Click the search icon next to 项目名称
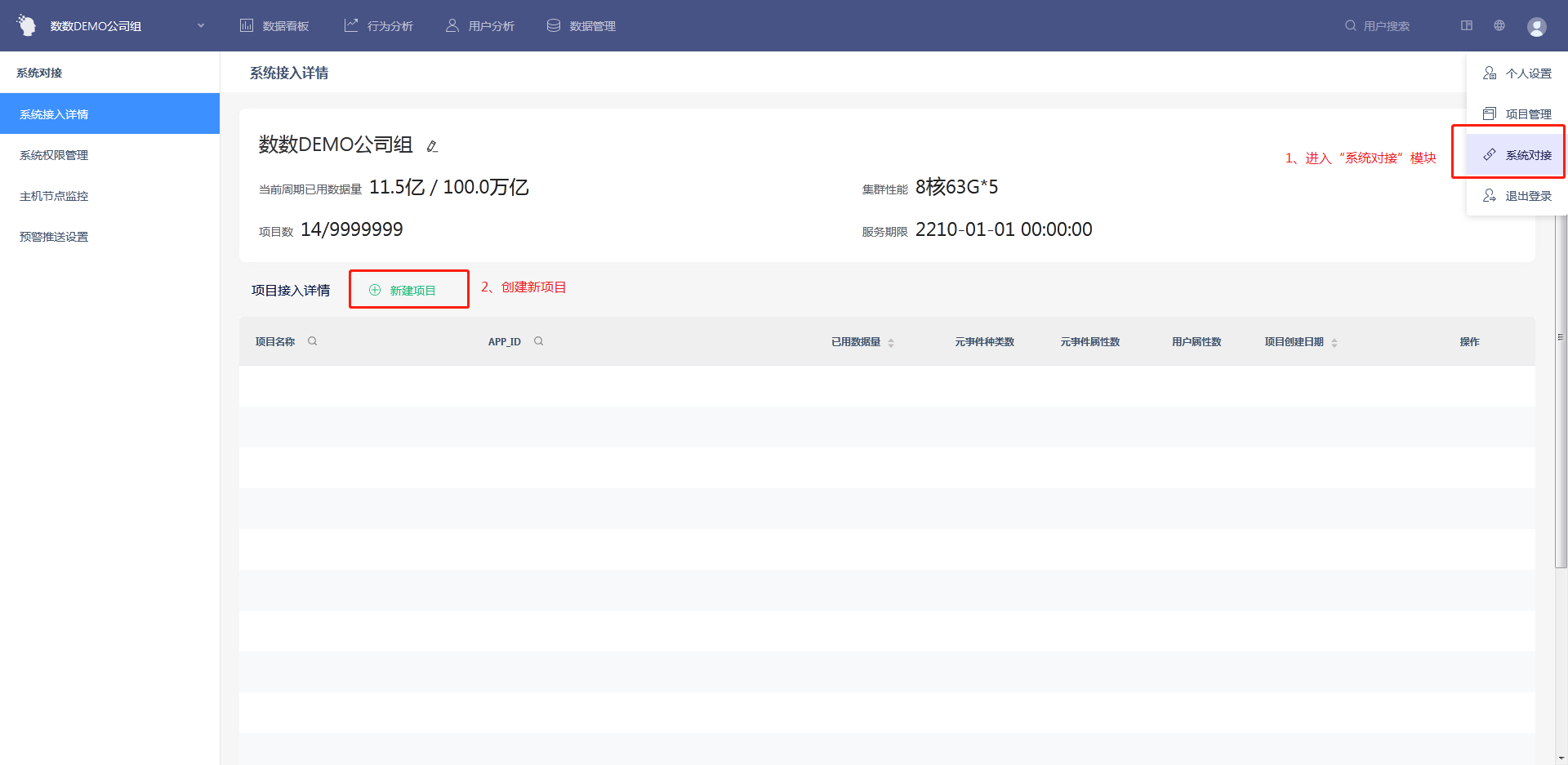 click(312, 341)
